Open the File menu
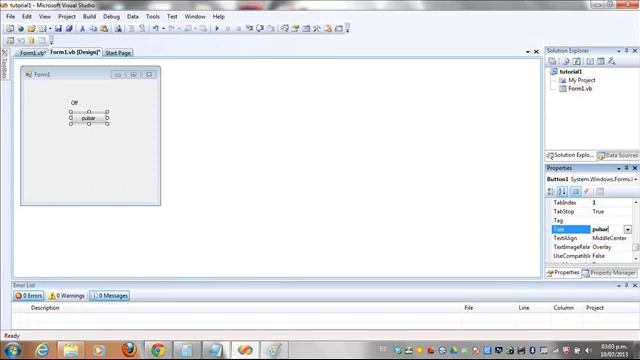The height and width of the screenshot is (360, 640). [x=11, y=17]
